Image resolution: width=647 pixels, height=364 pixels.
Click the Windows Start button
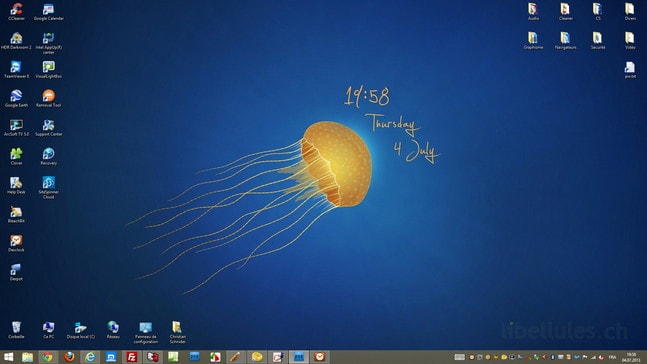[8, 357]
